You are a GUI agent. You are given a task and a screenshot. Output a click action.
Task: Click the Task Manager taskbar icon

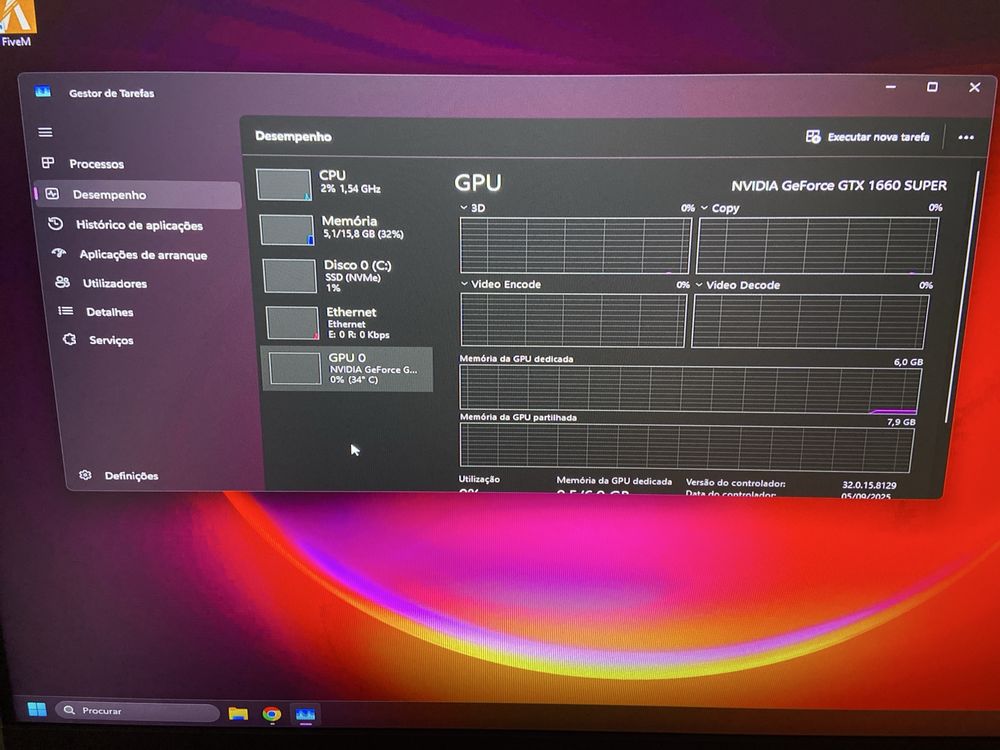pyautogui.click(x=305, y=714)
